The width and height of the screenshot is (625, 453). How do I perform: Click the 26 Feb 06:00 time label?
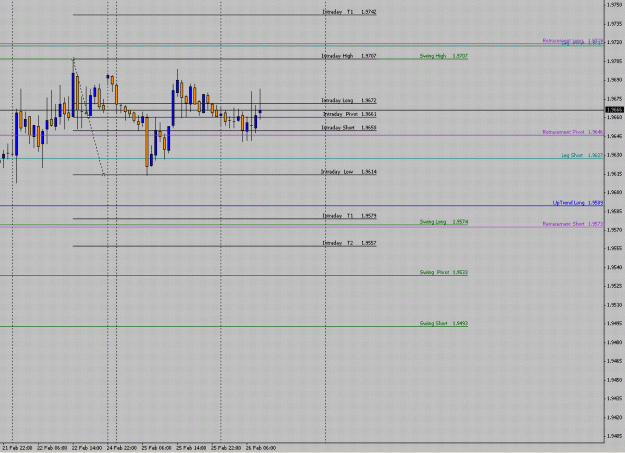pyautogui.click(x=261, y=448)
